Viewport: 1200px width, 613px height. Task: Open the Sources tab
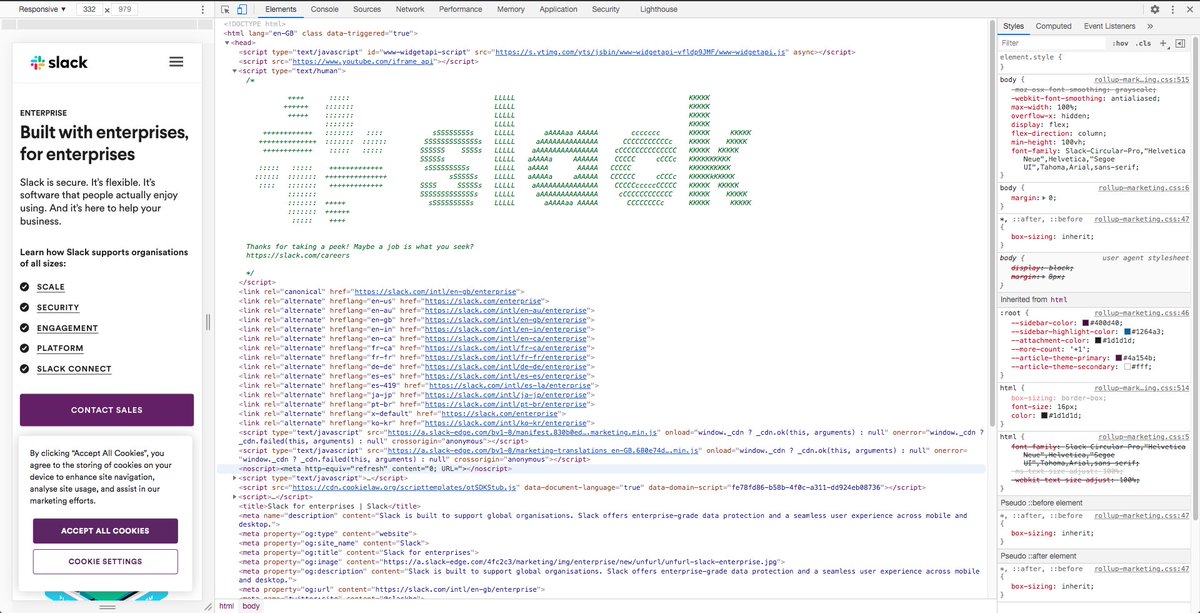(x=367, y=9)
